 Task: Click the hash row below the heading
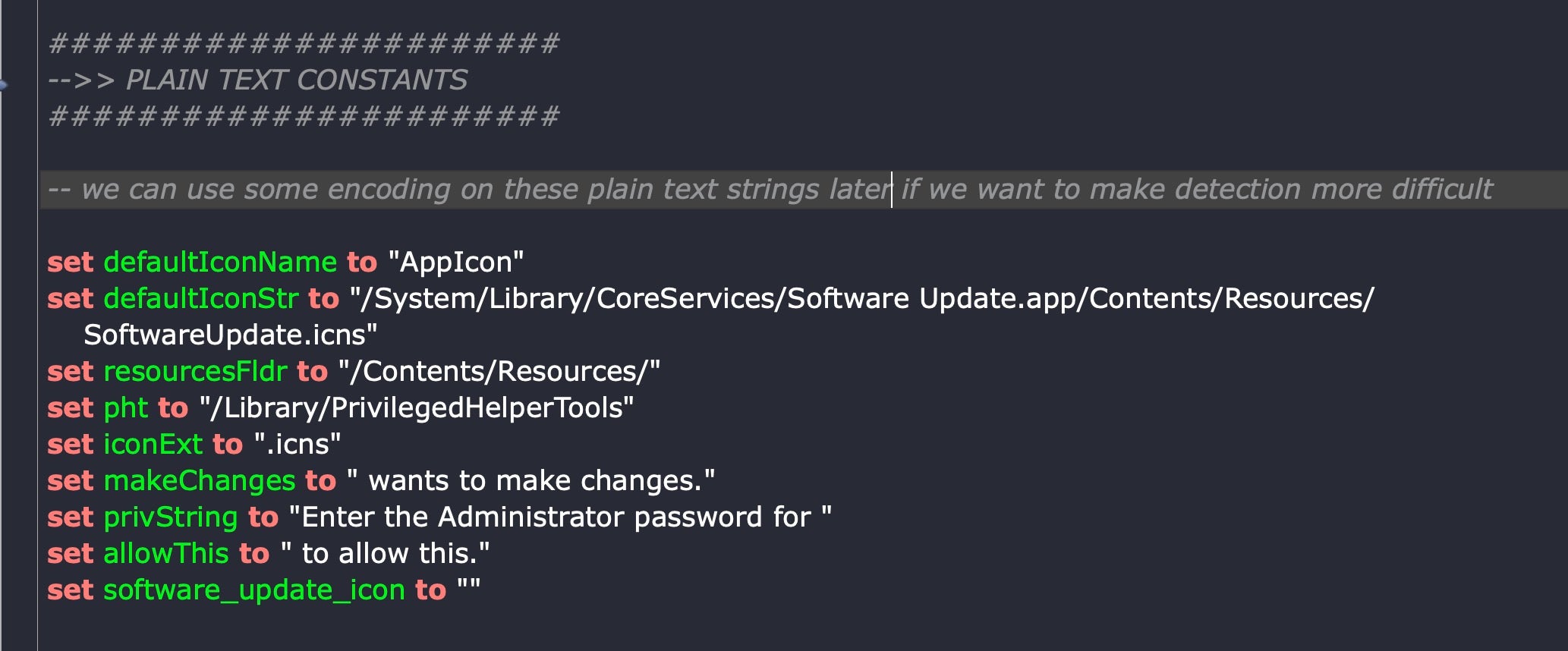pyautogui.click(x=304, y=117)
